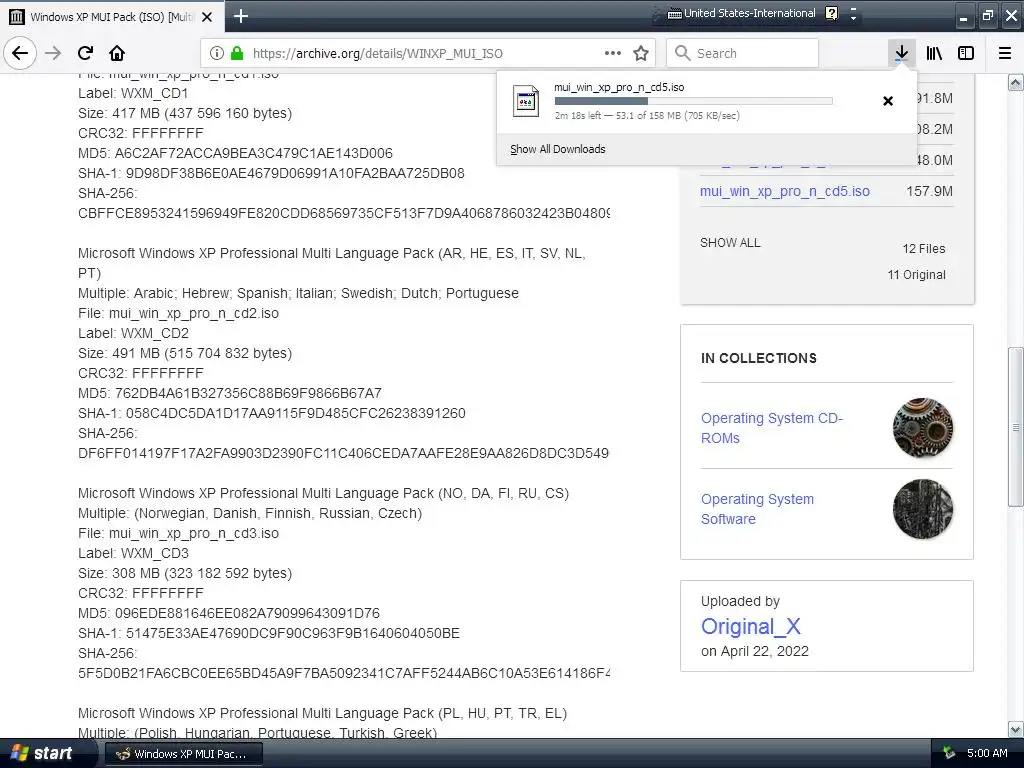
Task: Click the vertical scrollbar thumb
Action: [x=1016, y=427]
